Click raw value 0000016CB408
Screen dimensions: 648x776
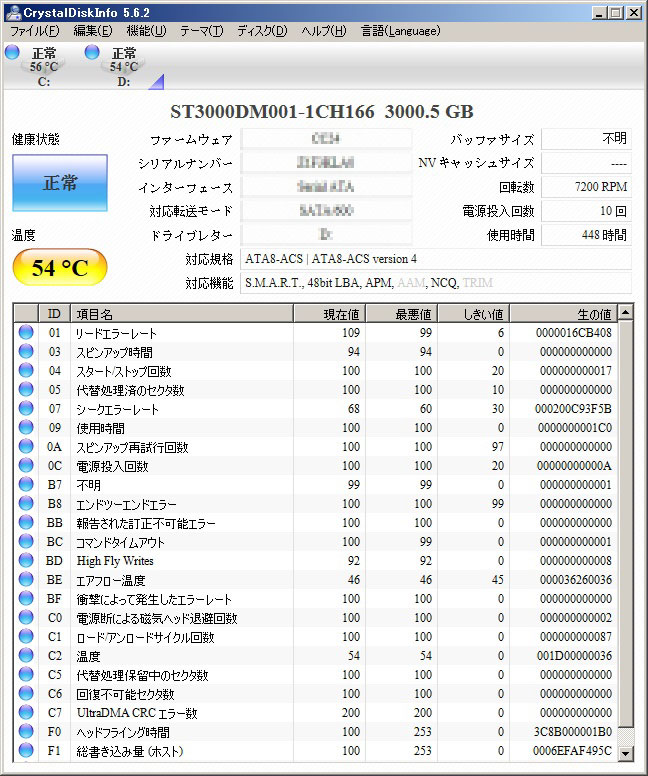pyautogui.click(x=574, y=333)
